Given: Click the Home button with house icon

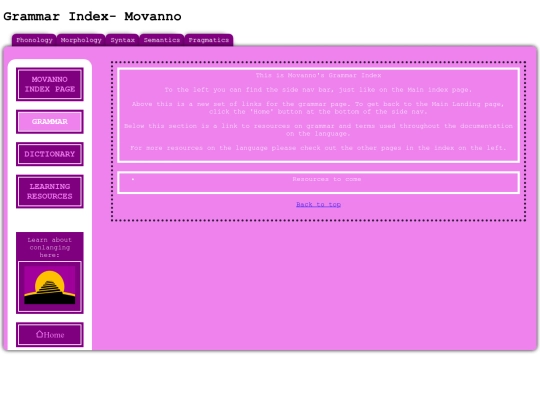Looking at the screenshot, I should tap(50, 334).
